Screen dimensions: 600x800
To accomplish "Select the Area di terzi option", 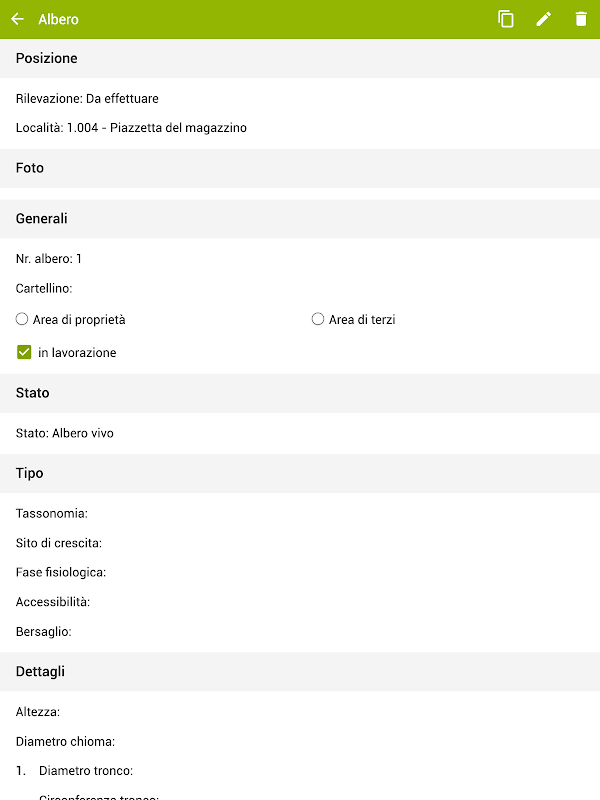I will [318, 320].
